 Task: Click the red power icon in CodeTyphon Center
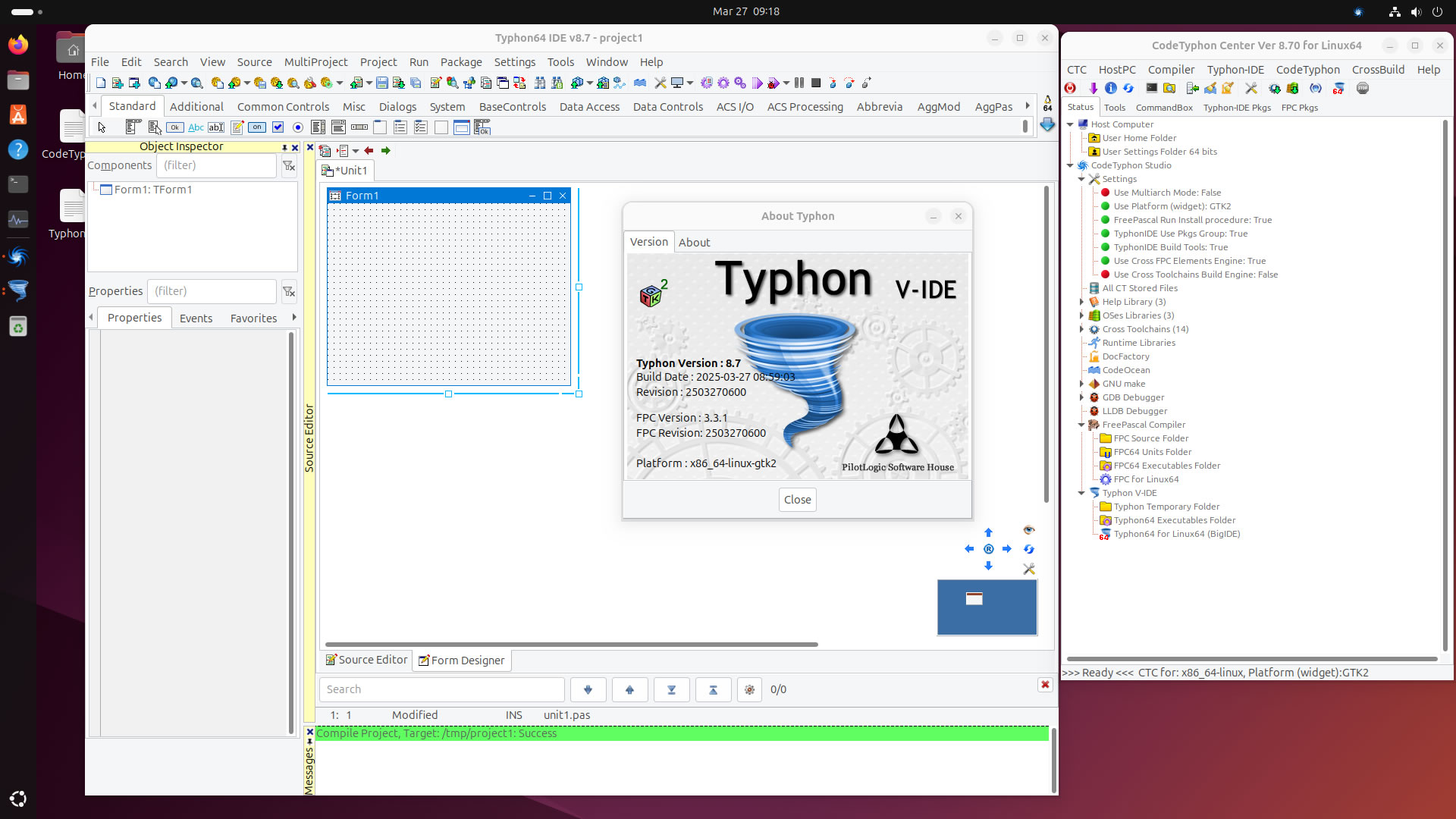pos(1070,89)
